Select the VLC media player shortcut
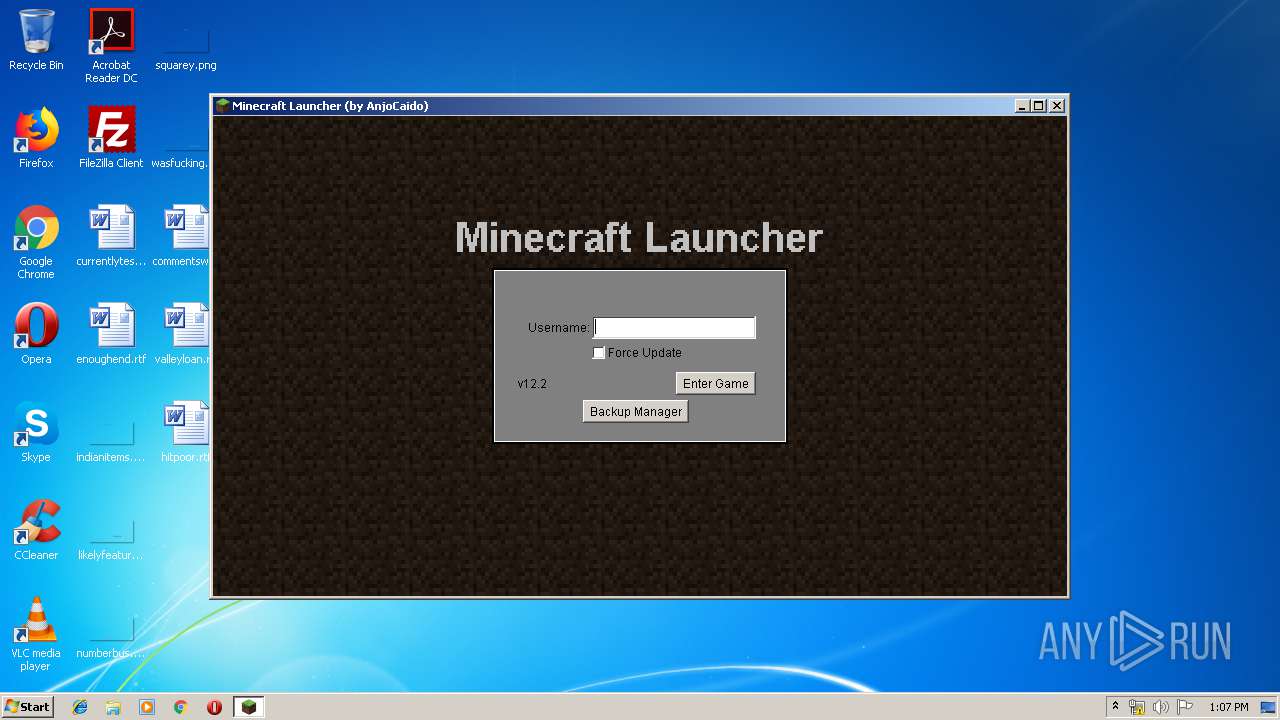Viewport: 1280px width, 720px height. (x=36, y=634)
